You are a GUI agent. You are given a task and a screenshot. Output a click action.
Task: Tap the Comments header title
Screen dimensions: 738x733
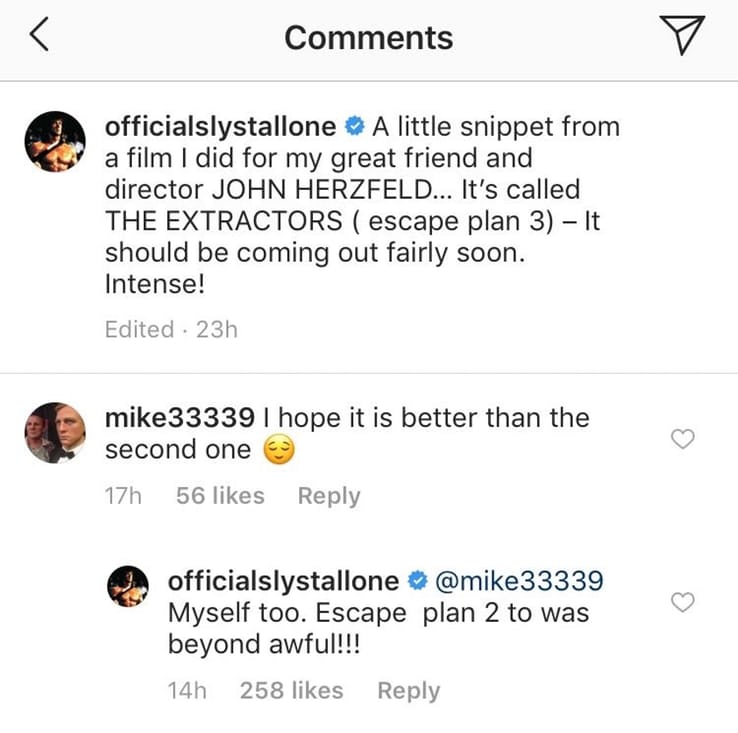coord(368,38)
